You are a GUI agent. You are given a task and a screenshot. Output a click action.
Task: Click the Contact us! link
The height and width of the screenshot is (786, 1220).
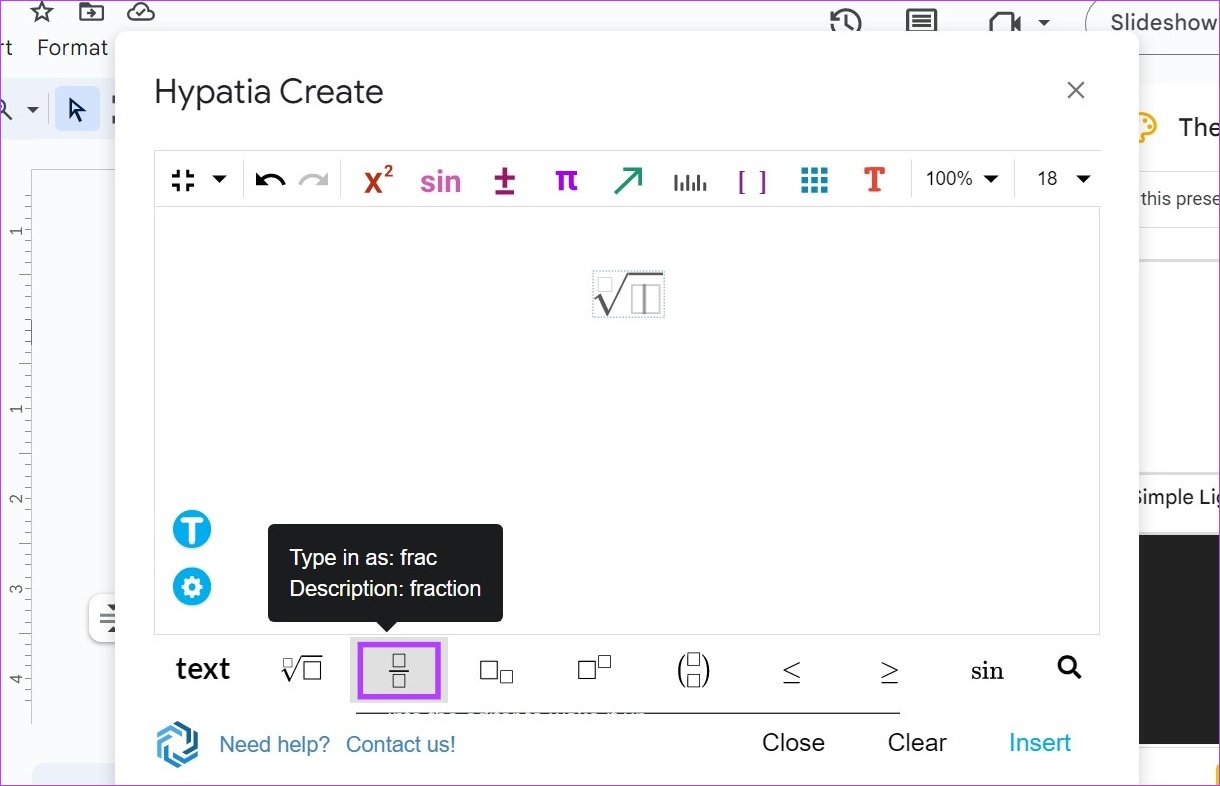click(x=400, y=744)
